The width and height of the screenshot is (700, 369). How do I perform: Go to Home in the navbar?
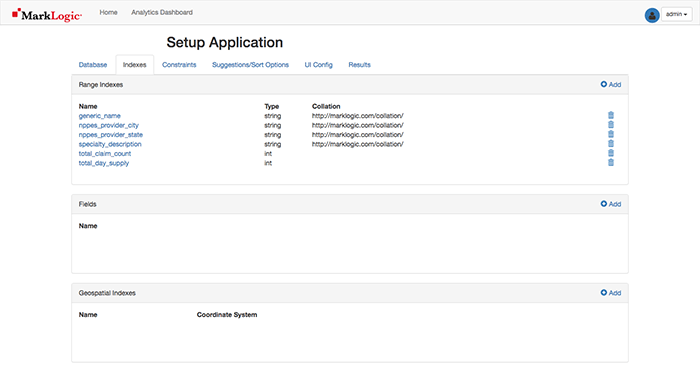point(108,12)
